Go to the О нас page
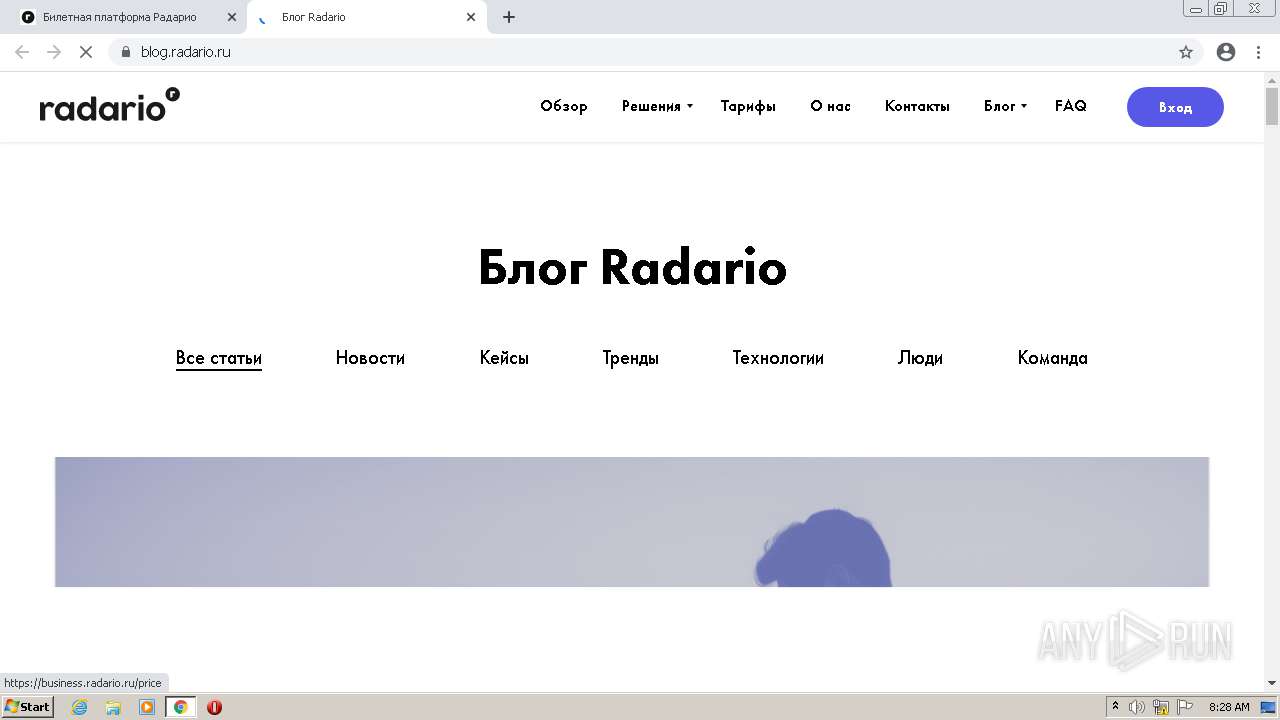 (x=830, y=106)
